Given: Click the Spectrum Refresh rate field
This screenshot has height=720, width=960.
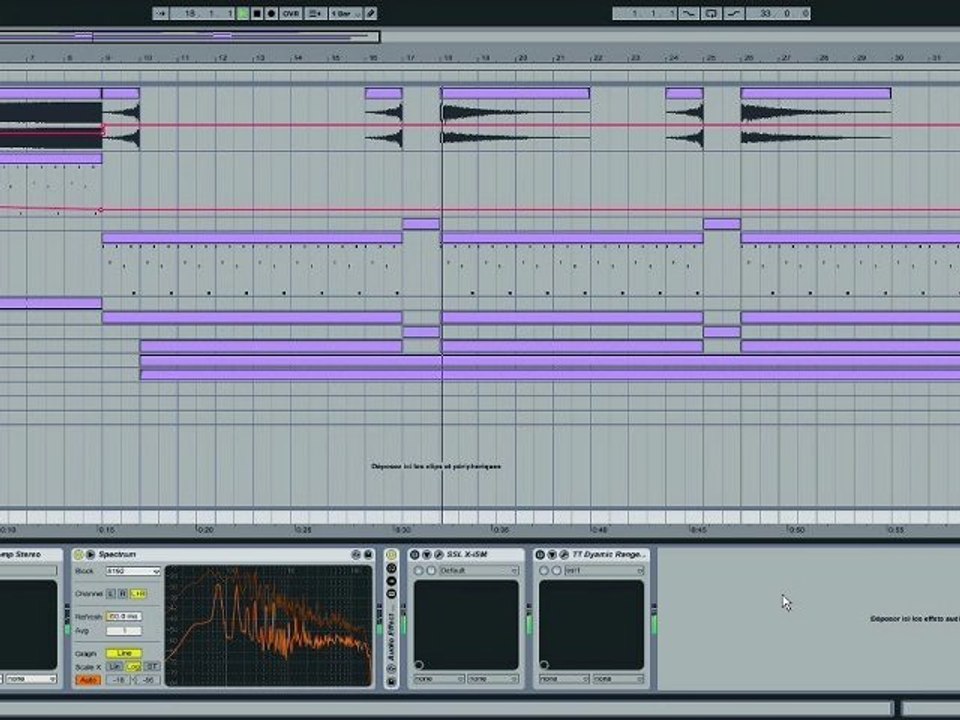Looking at the screenshot, I should [x=124, y=617].
